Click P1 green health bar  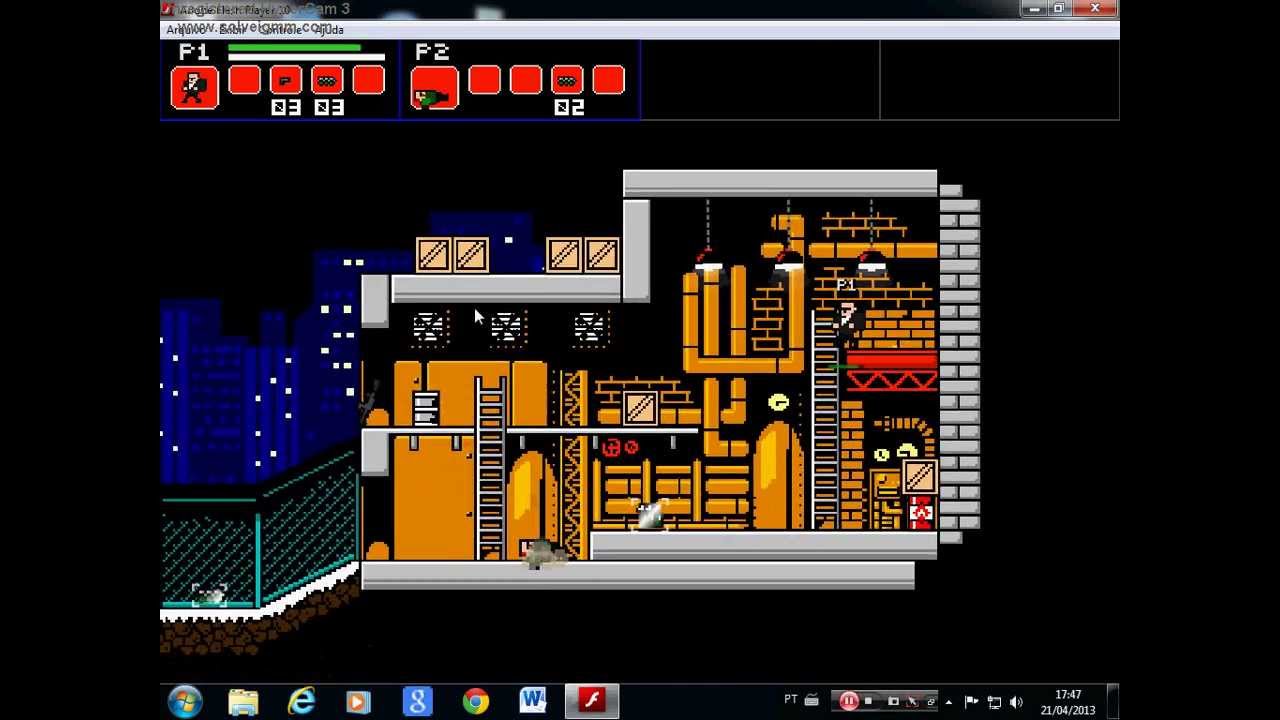[x=294, y=47]
